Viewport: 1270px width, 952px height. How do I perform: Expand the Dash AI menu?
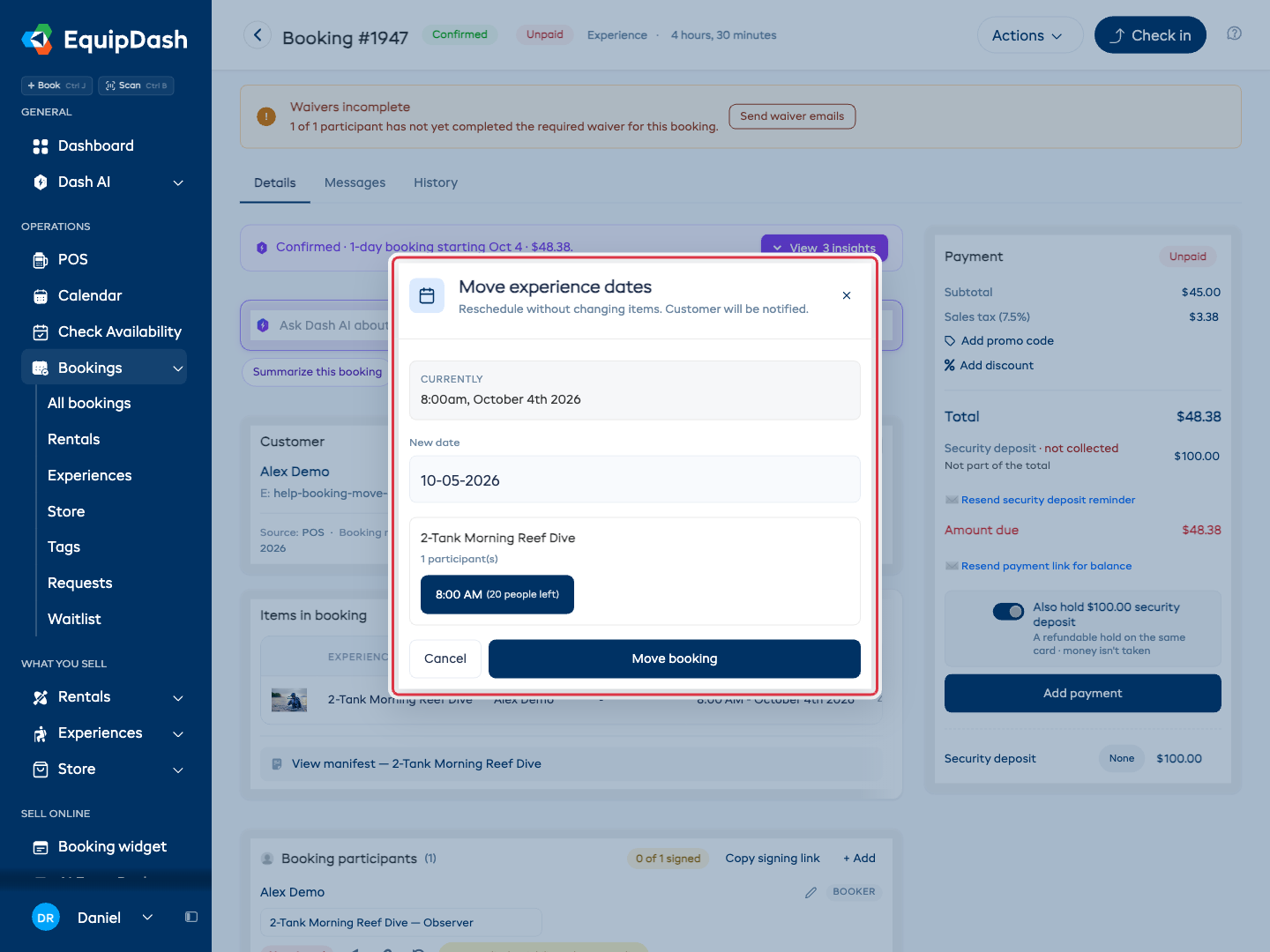(178, 182)
